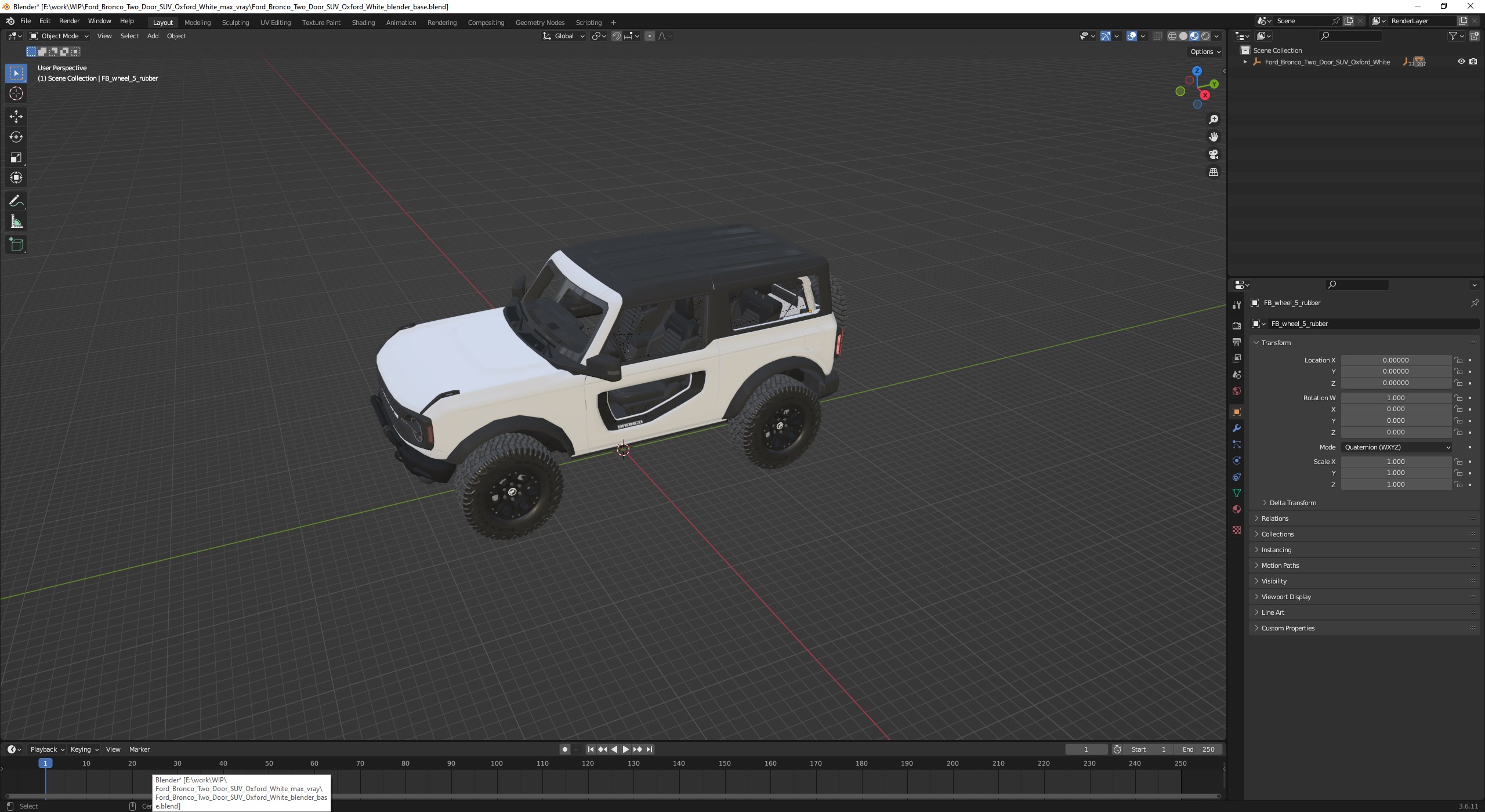Click the timeline End frame field
This screenshot has width=1485, height=812.
pos(1198,749)
